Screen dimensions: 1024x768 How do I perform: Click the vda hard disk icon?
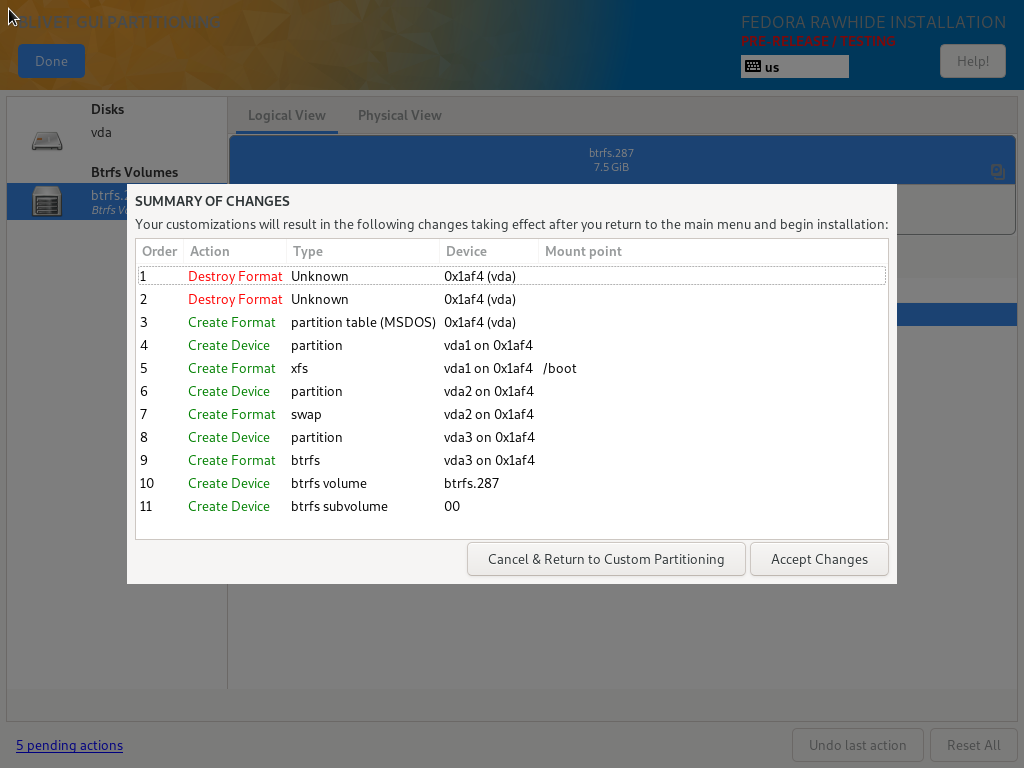47,140
